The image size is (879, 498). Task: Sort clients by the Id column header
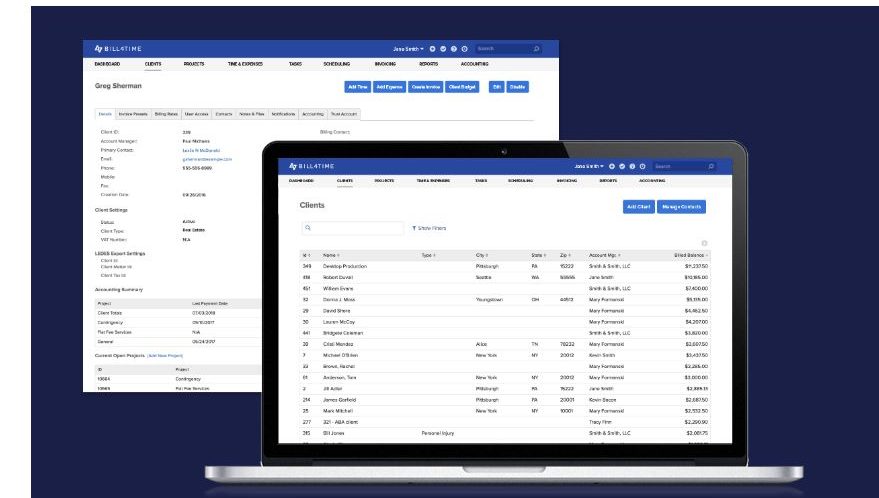(306, 255)
